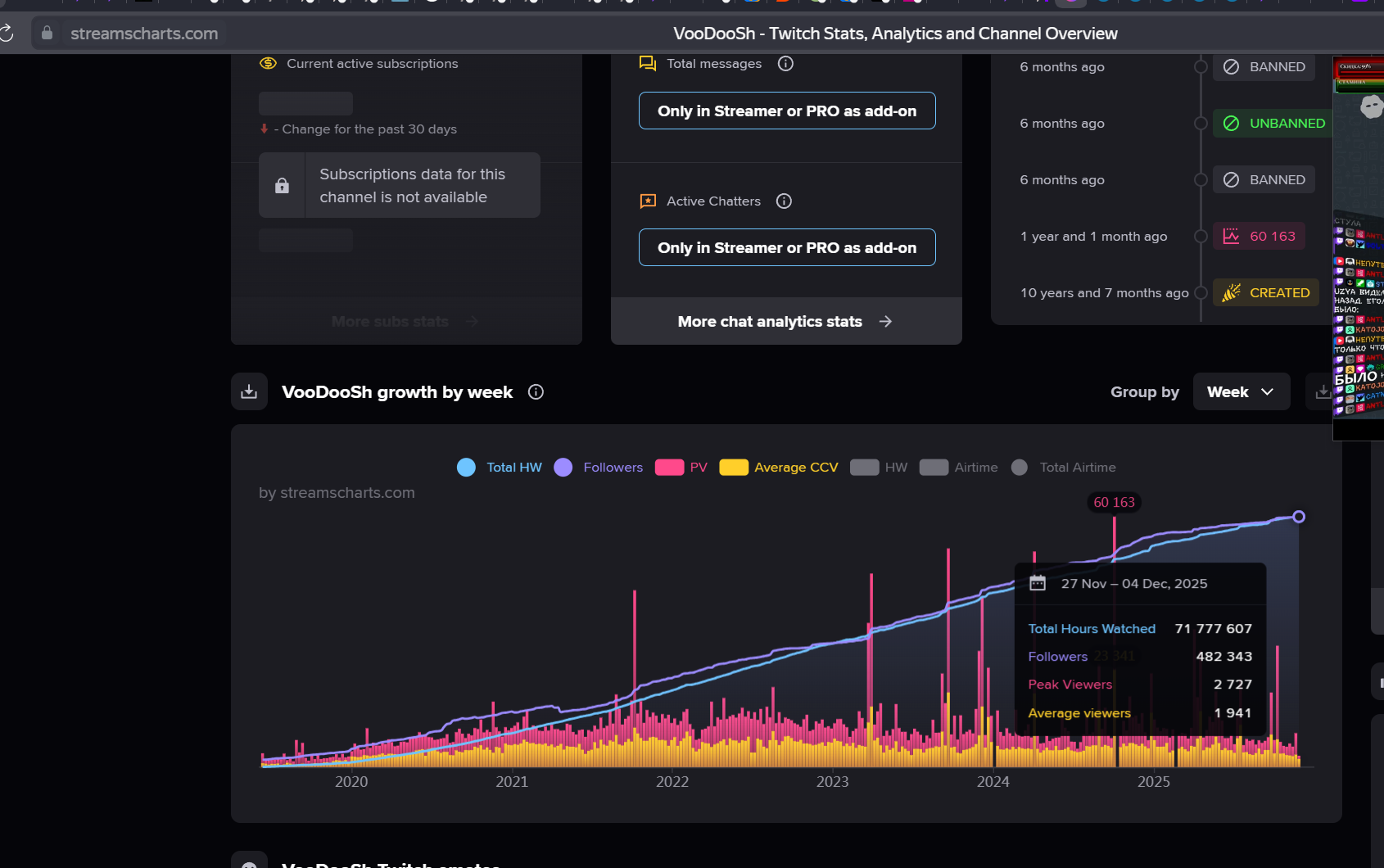Click the UNBANNED timeline badge
Image resolution: width=1384 pixels, height=868 pixels.
coord(1273,124)
